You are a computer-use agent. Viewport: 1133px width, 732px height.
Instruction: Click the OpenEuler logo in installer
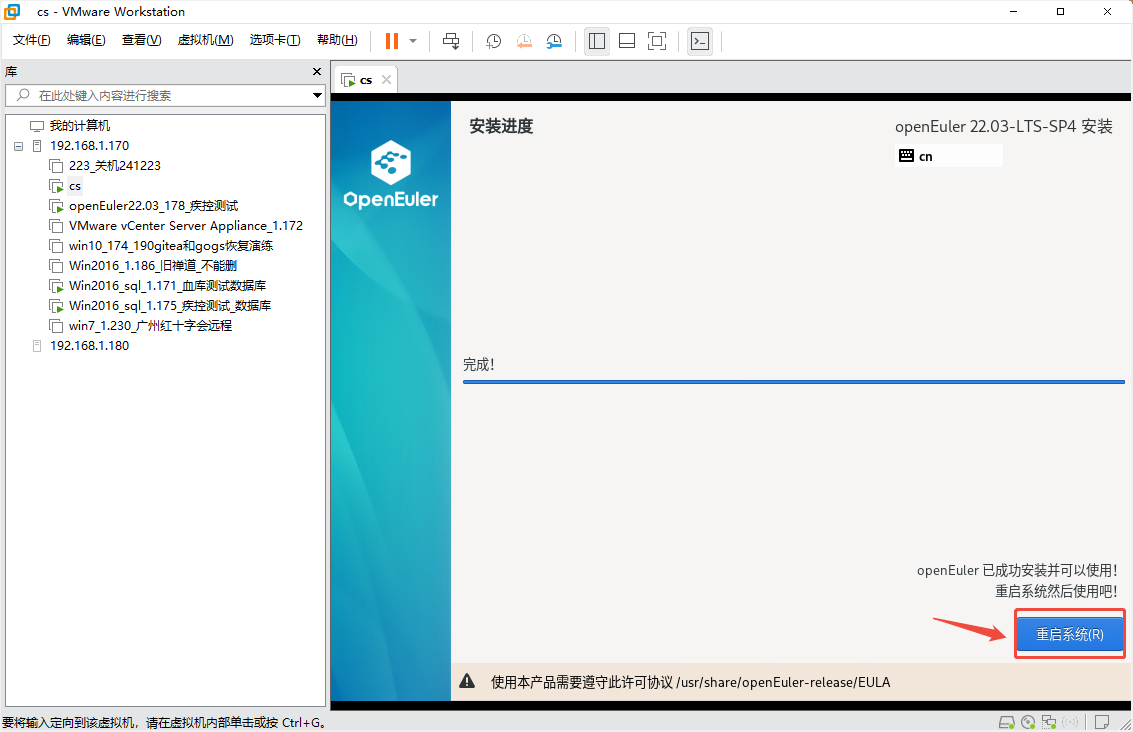coord(390,174)
